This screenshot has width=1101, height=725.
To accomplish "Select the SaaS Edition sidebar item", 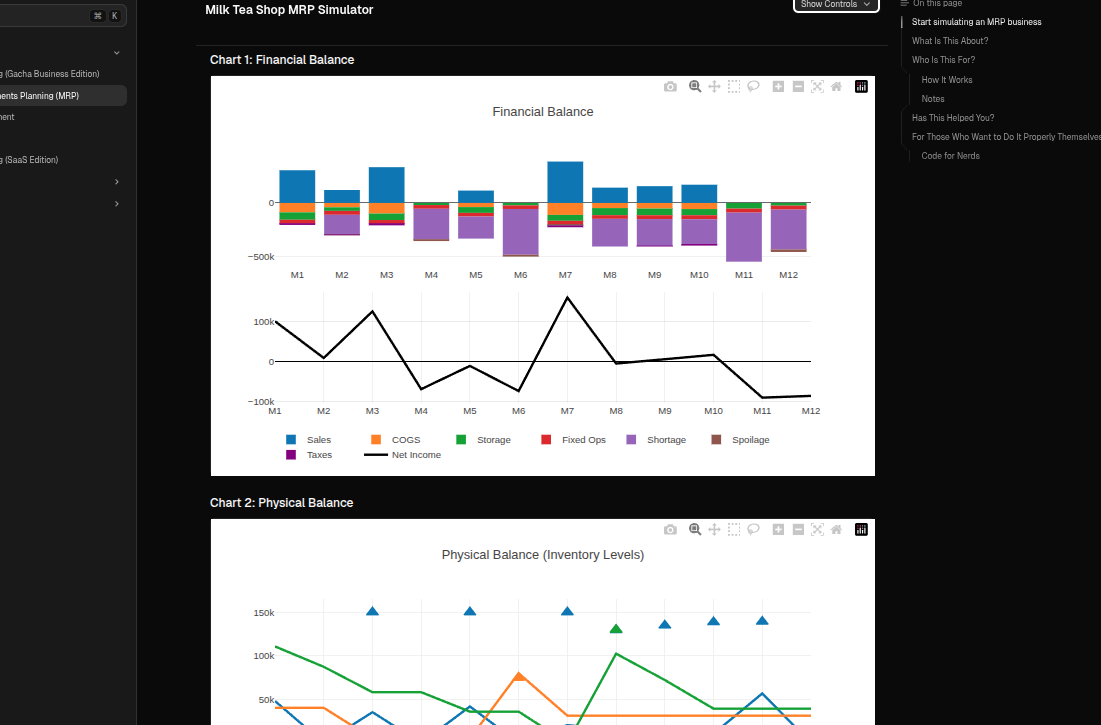I will click(30, 160).
